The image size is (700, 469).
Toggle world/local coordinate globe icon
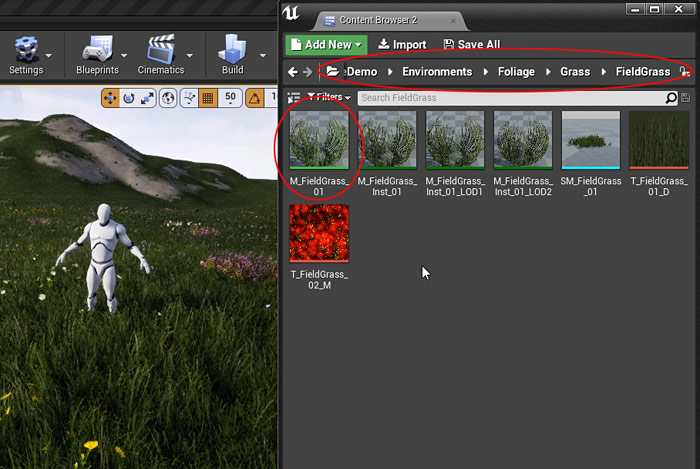pos(169,98)
